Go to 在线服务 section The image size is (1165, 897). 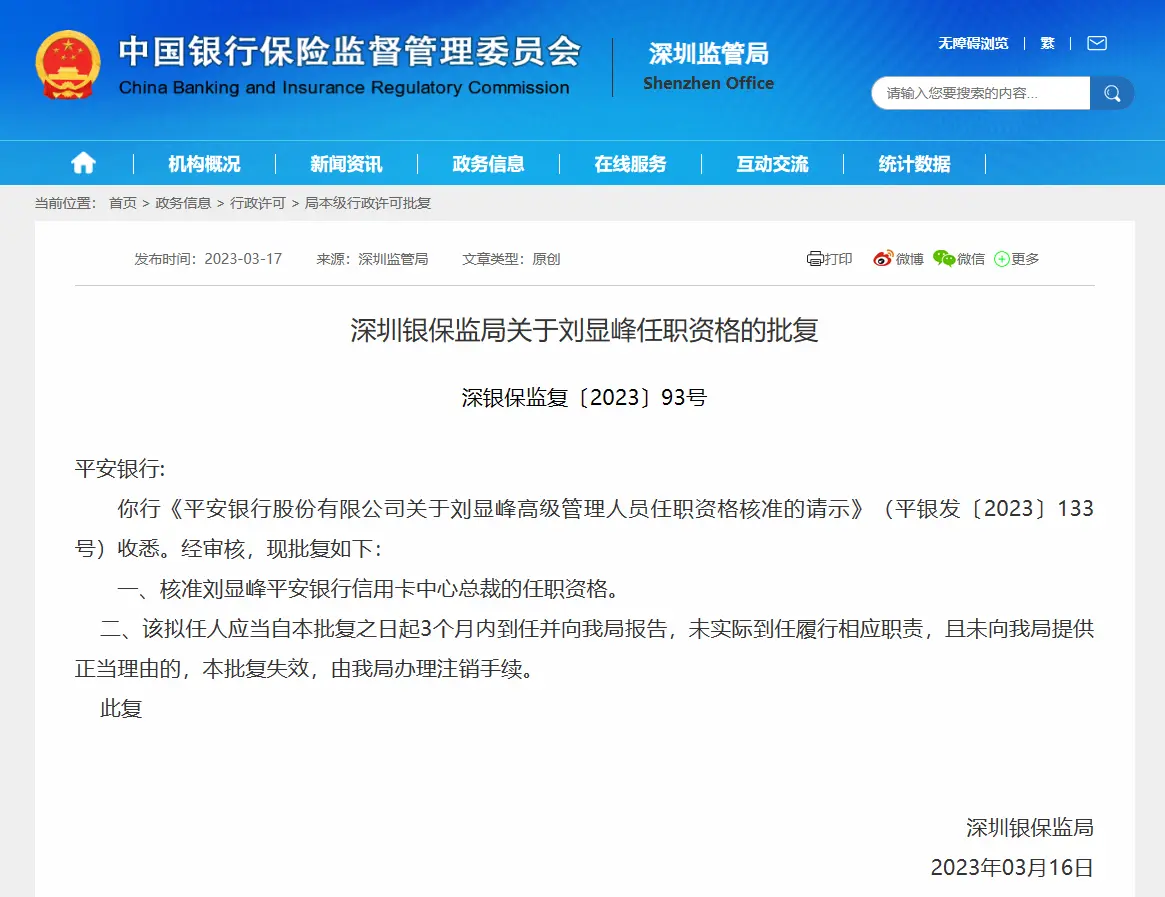click(x=630, y=164)
